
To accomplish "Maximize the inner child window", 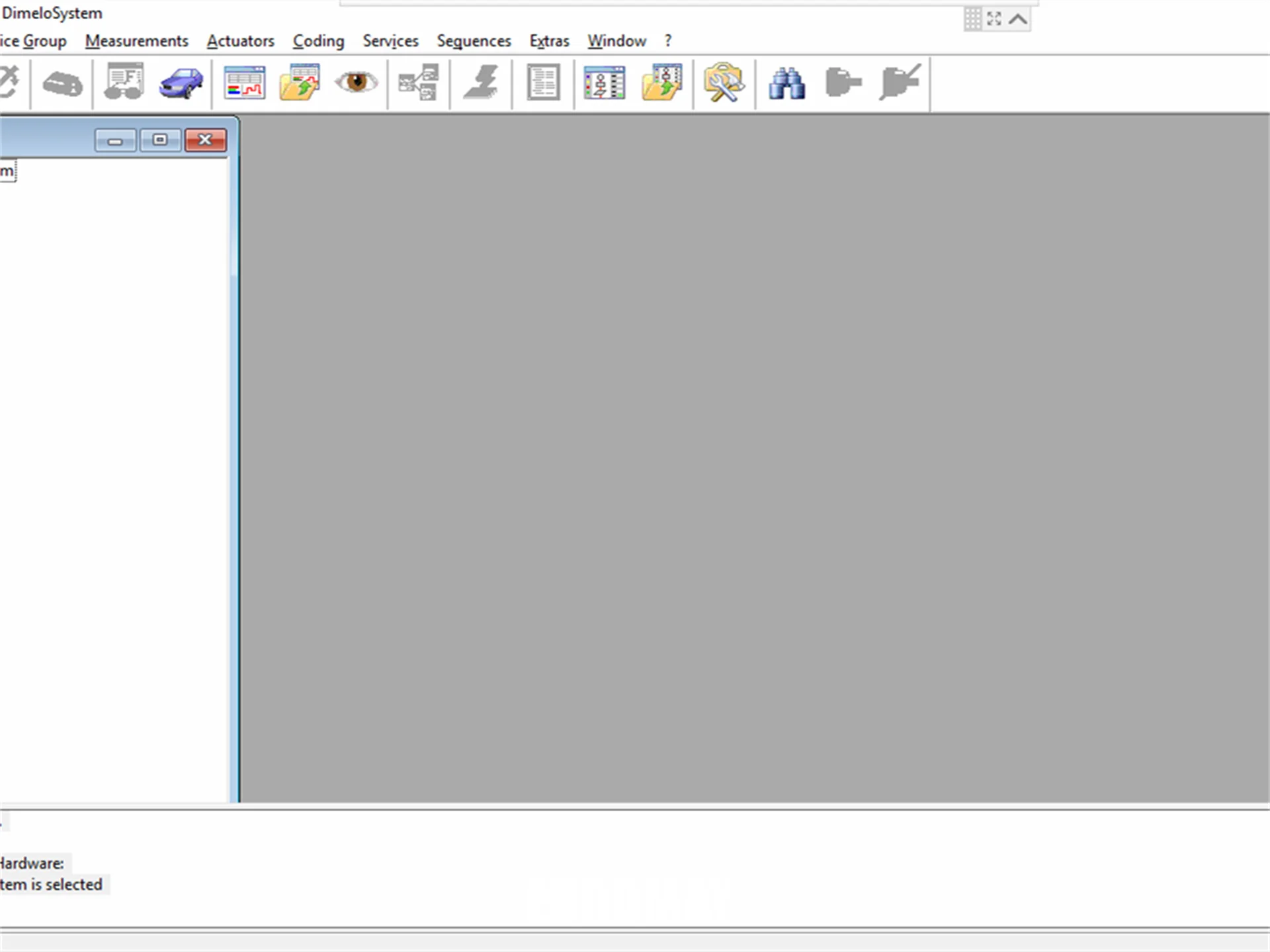I will tap(160, 140).
